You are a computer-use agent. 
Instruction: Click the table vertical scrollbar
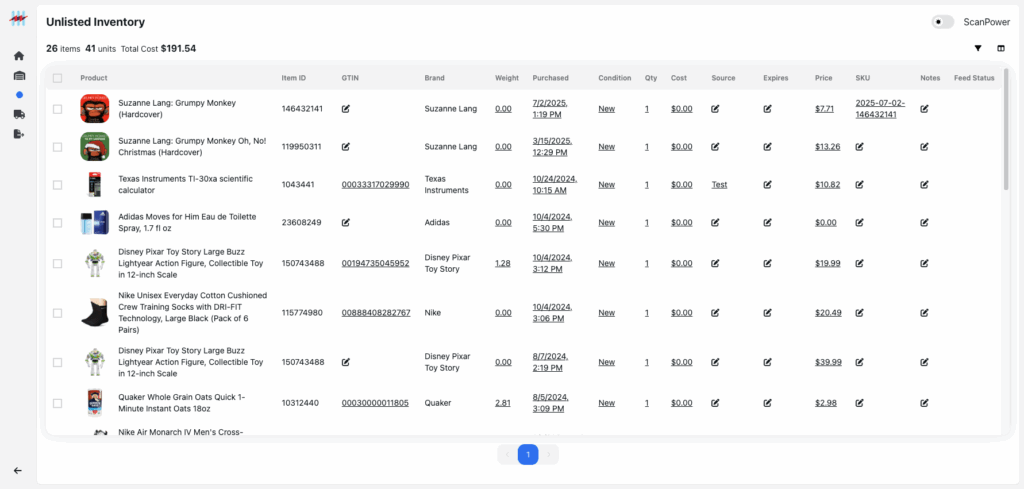(x=1006, y=129)
